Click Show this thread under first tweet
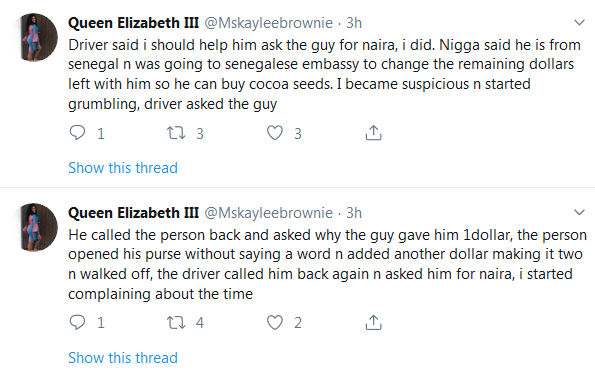Screen dimensions: 595x377 [x=123, y=168]
